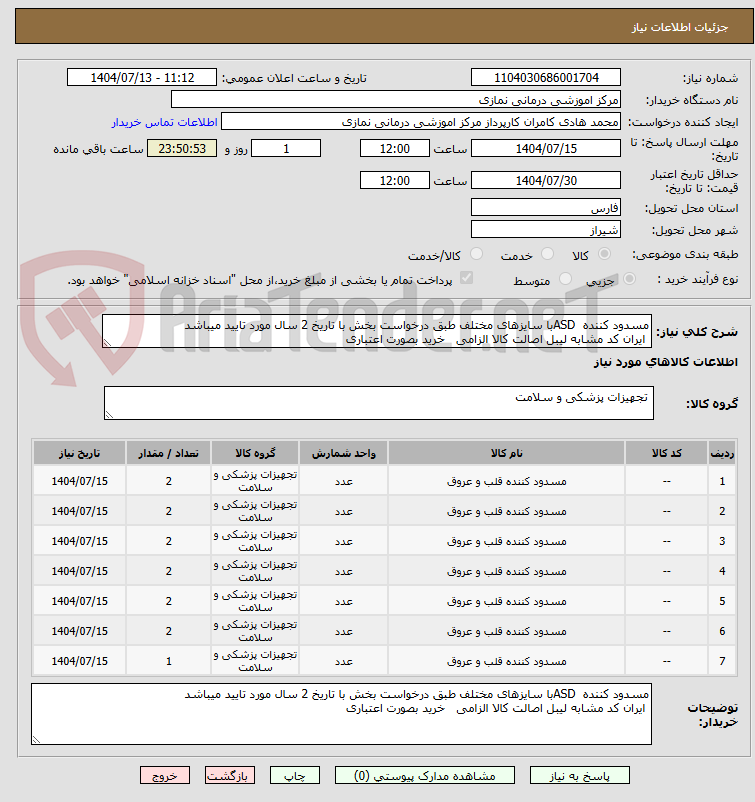Click the اطلاعات کالاهای مورد نیاز heading
Viewport: 755px width, 802px height.
click(665, 362)
